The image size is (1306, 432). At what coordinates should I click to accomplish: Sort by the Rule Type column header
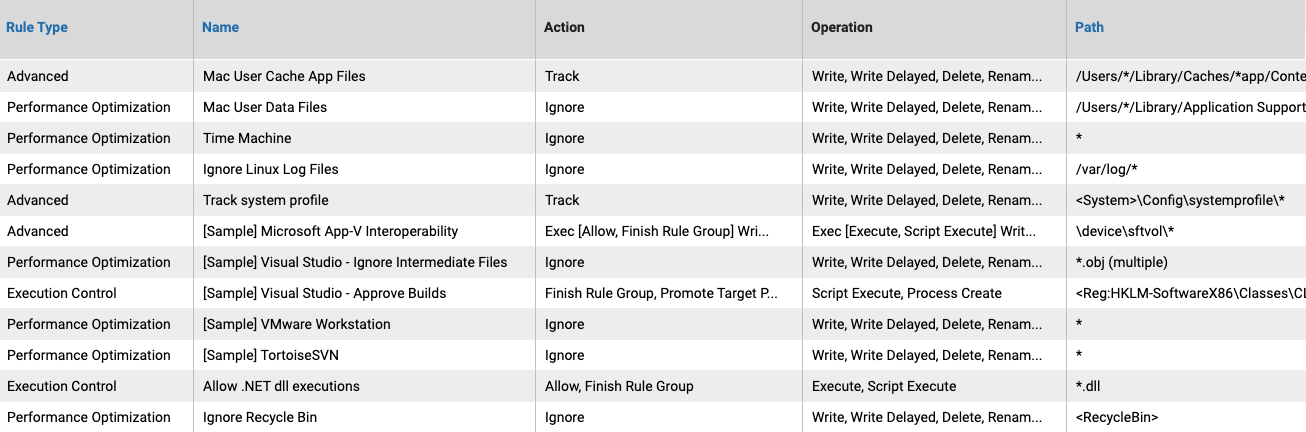pyautogui.click(x=37, y=28)
